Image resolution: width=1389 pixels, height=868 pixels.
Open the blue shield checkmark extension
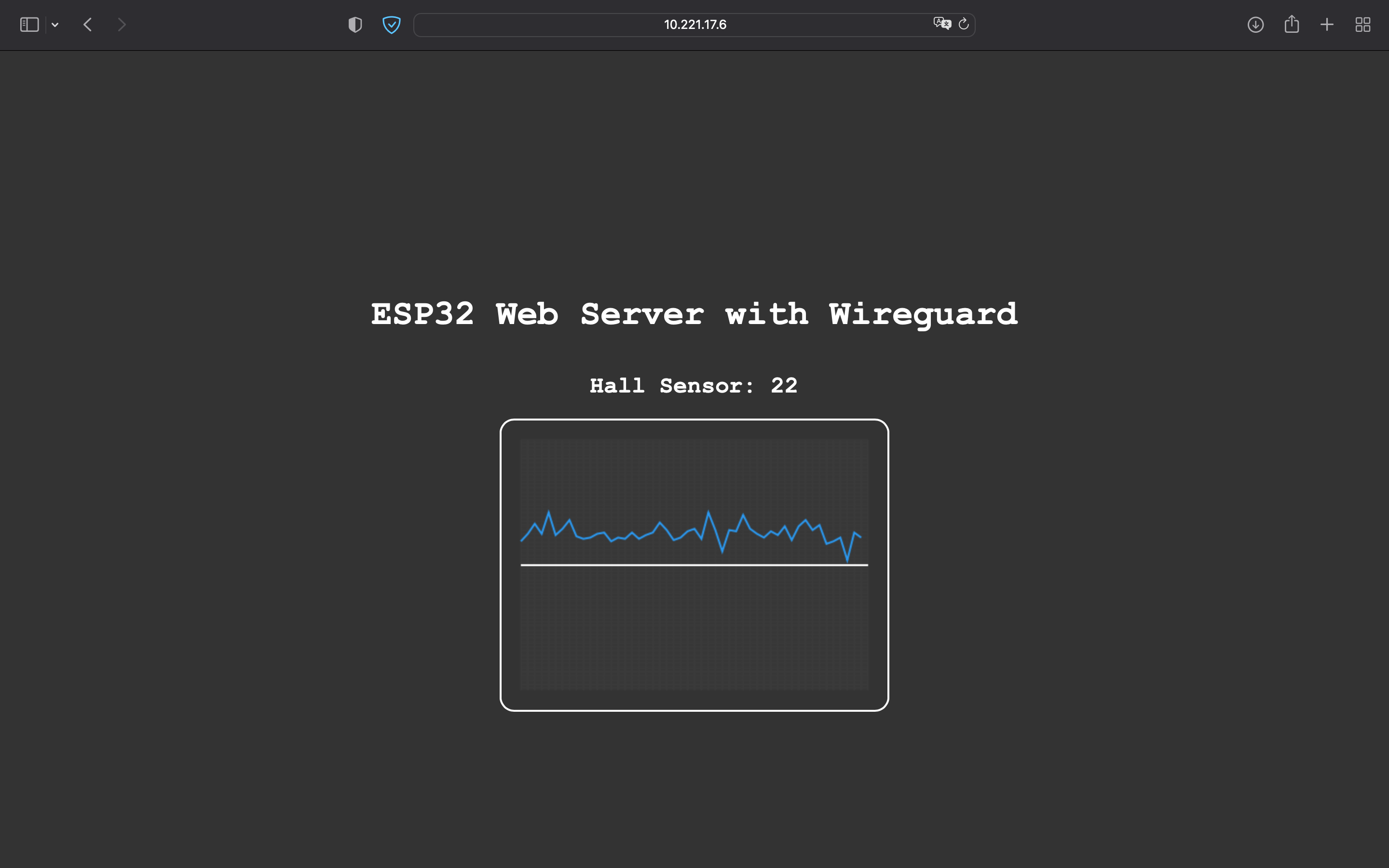pos(392,25)
